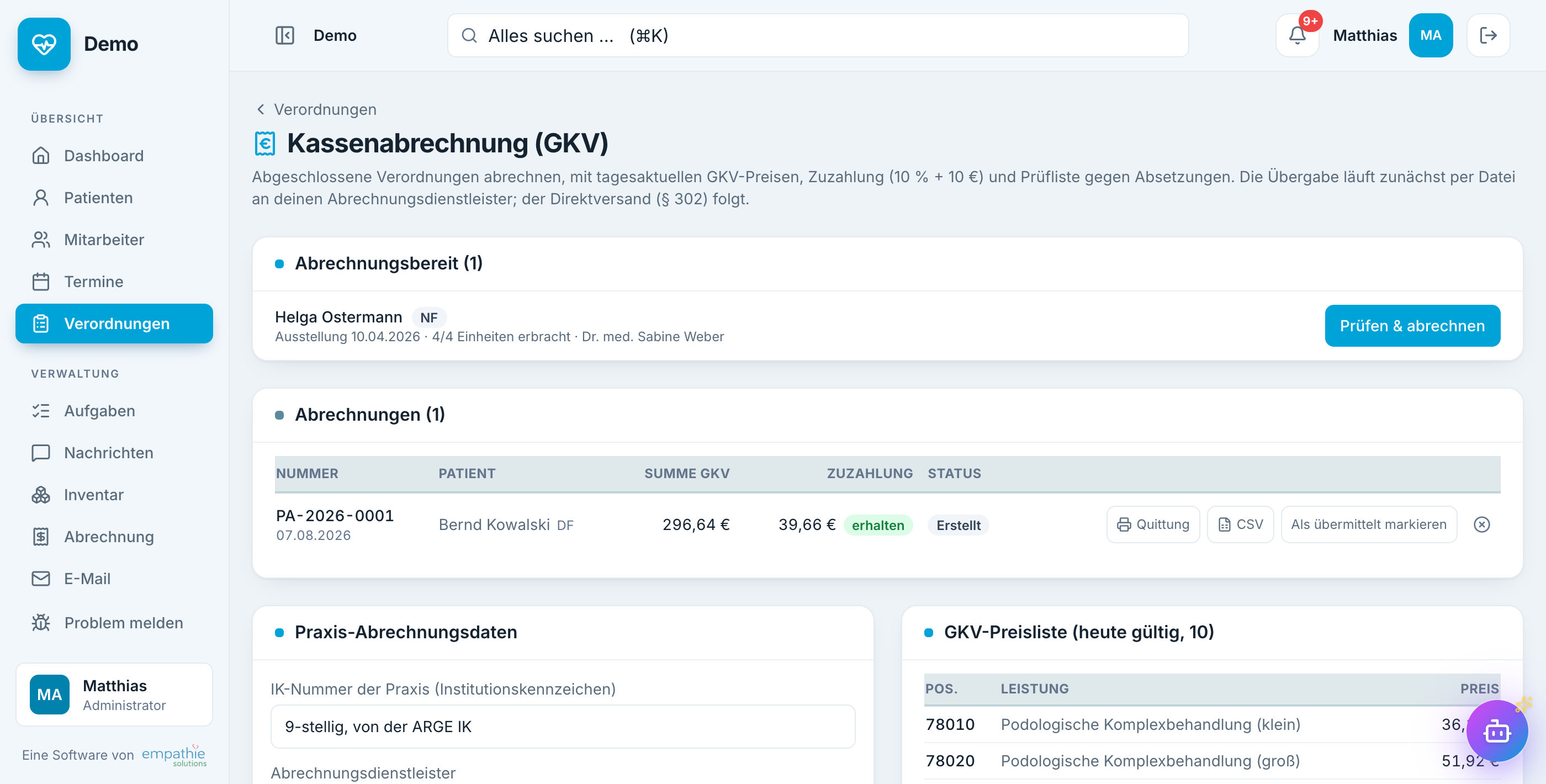Image resolution: width=1546 pixels, height=784 pixels.
Task: Open Dashboard in the sidebar
Action: 114,156
